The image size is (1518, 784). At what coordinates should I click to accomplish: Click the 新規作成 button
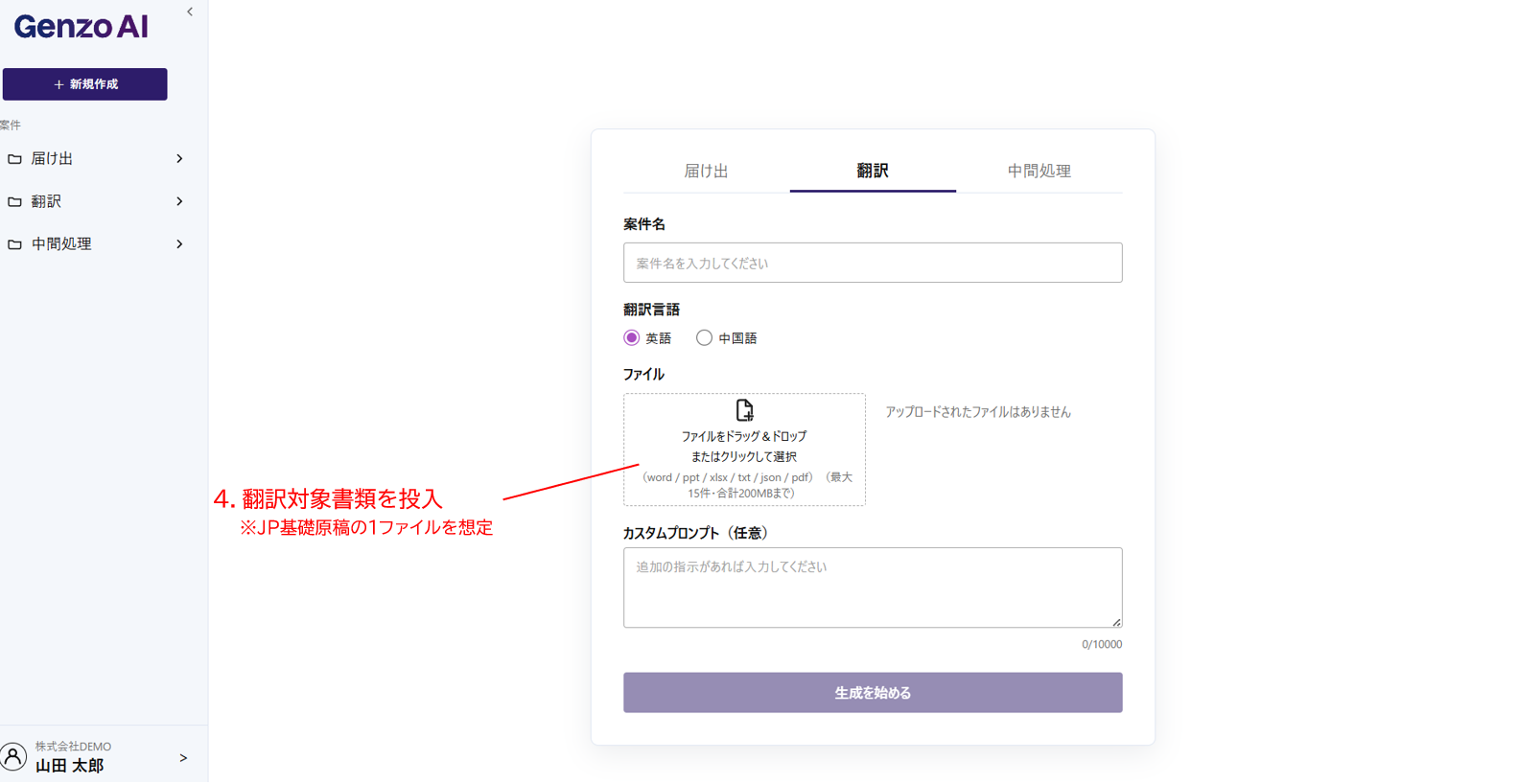(85, 84)
